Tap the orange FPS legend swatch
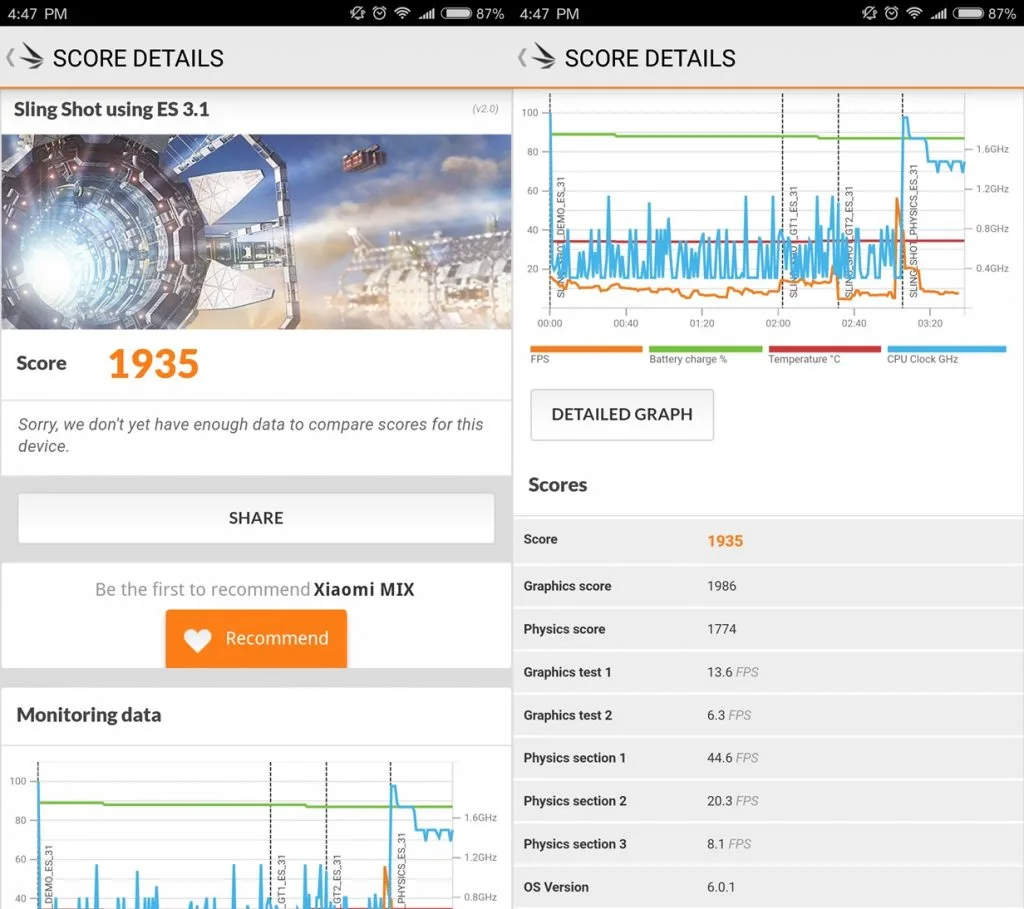 (x=586, y=349)
